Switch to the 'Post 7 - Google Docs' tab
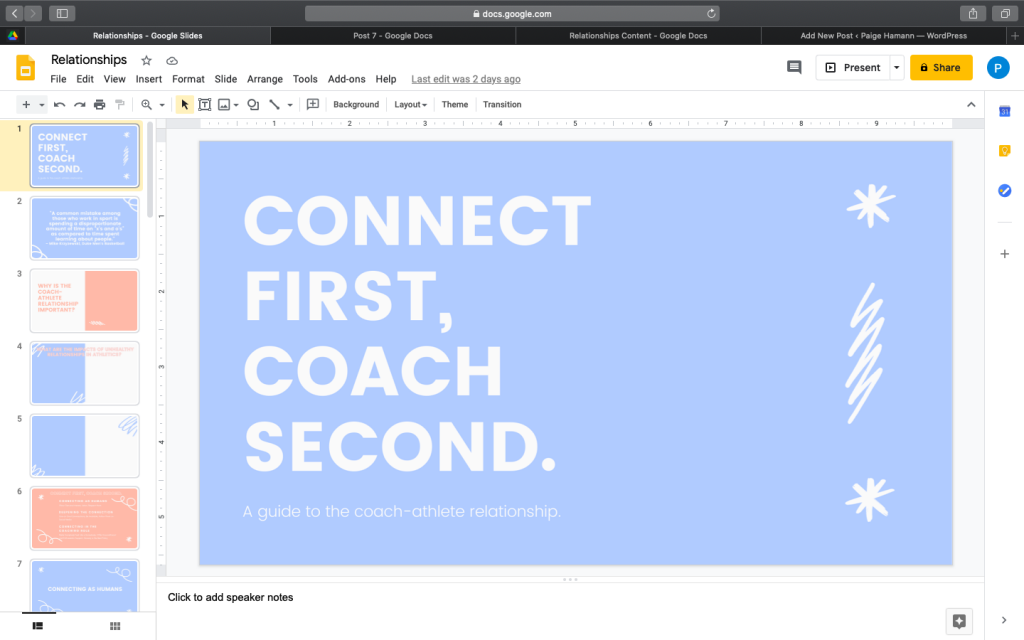1024x640 pixels. [x=392, y=35]
